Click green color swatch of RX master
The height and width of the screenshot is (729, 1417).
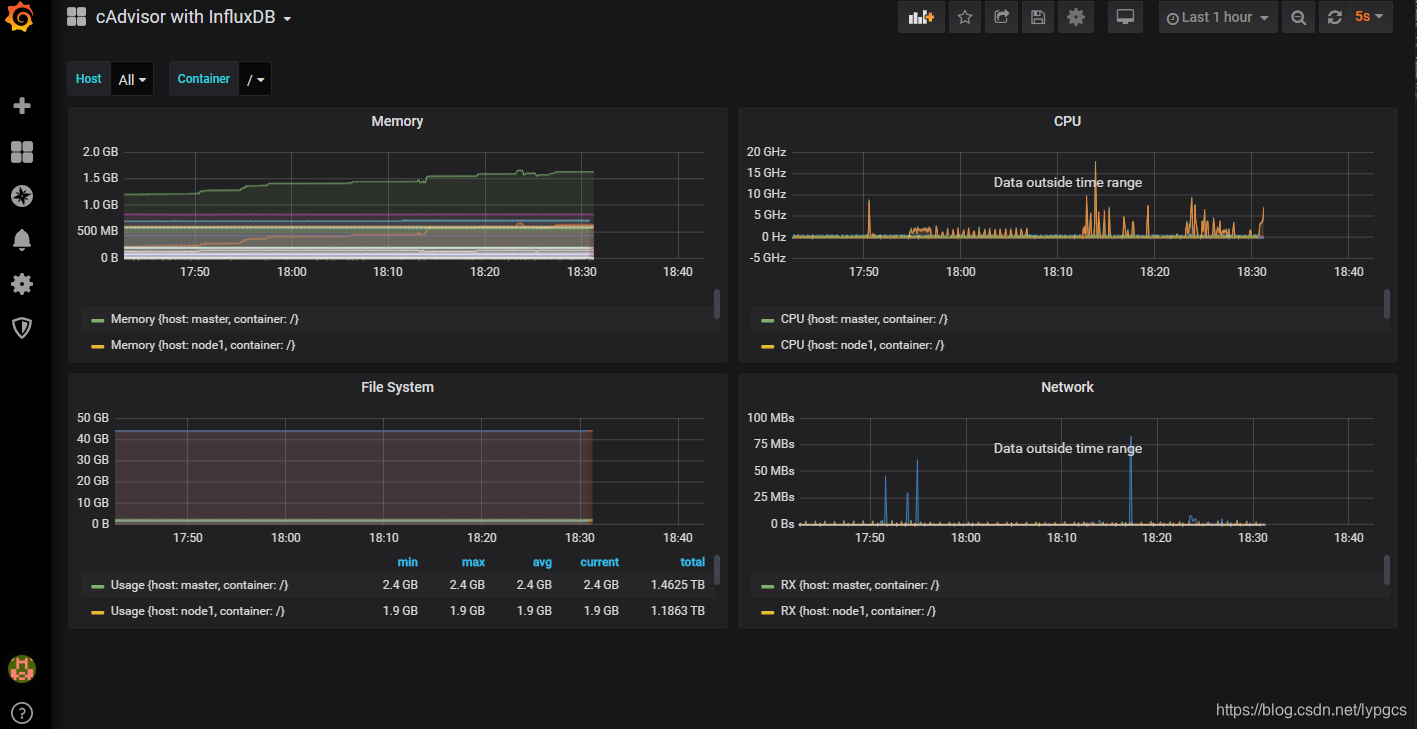(767, 586)
